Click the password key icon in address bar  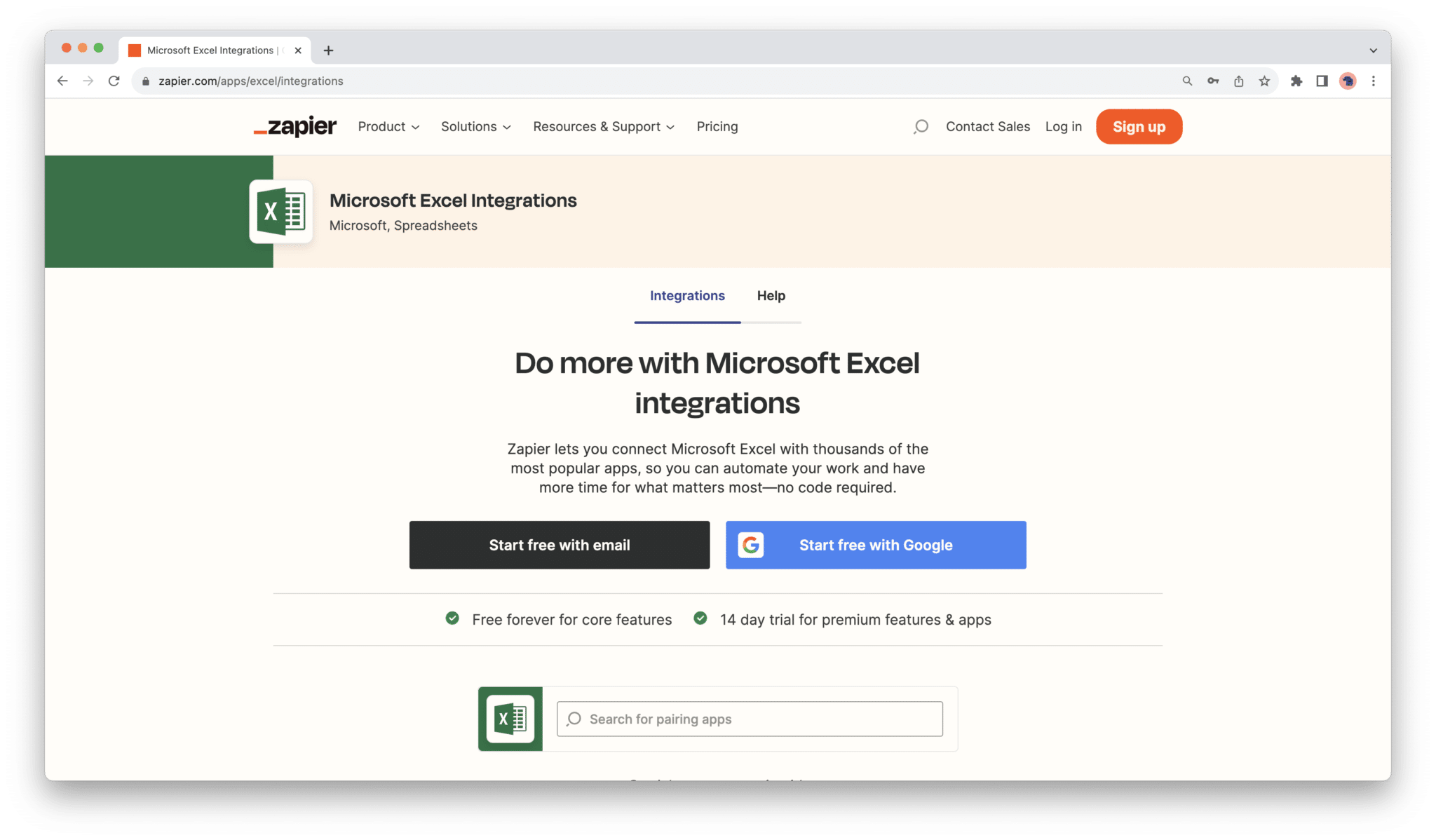point(1213,81)
